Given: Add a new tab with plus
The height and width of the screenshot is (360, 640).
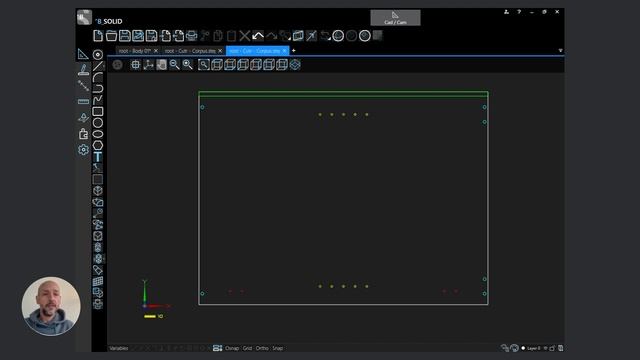Looking at the screenshot, I should [293, 51].
